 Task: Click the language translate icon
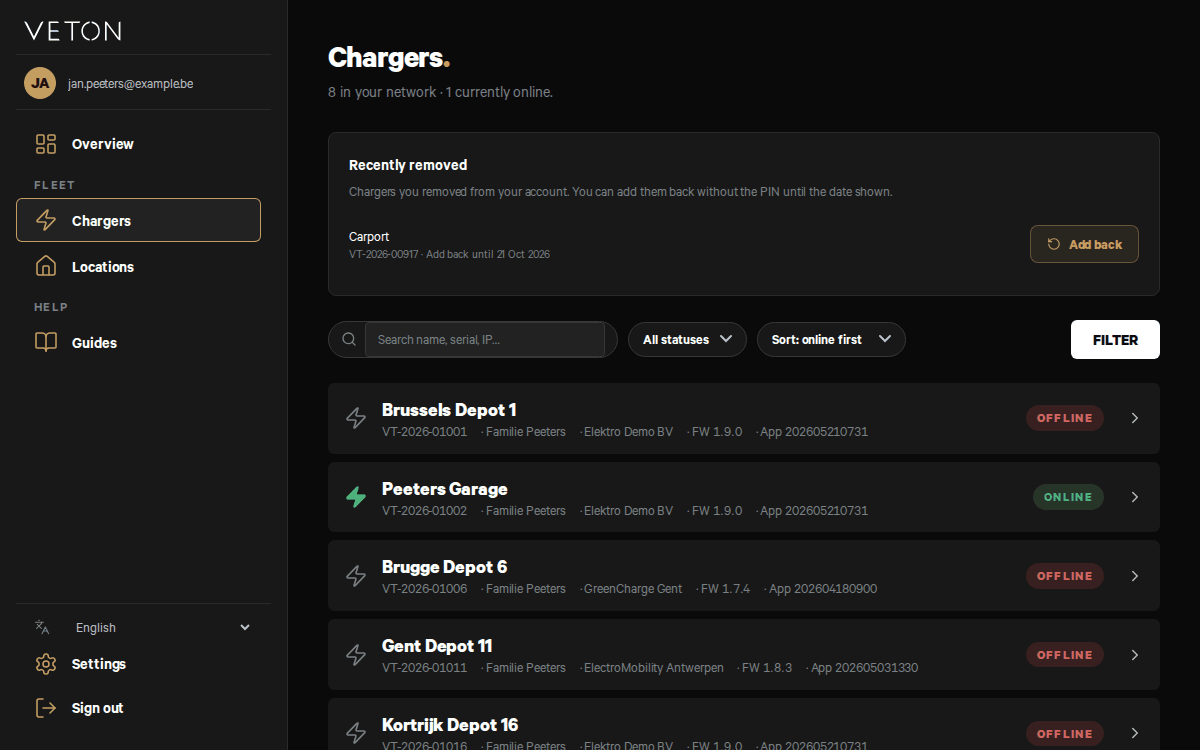pyautogui.click(x=42, y=627)
